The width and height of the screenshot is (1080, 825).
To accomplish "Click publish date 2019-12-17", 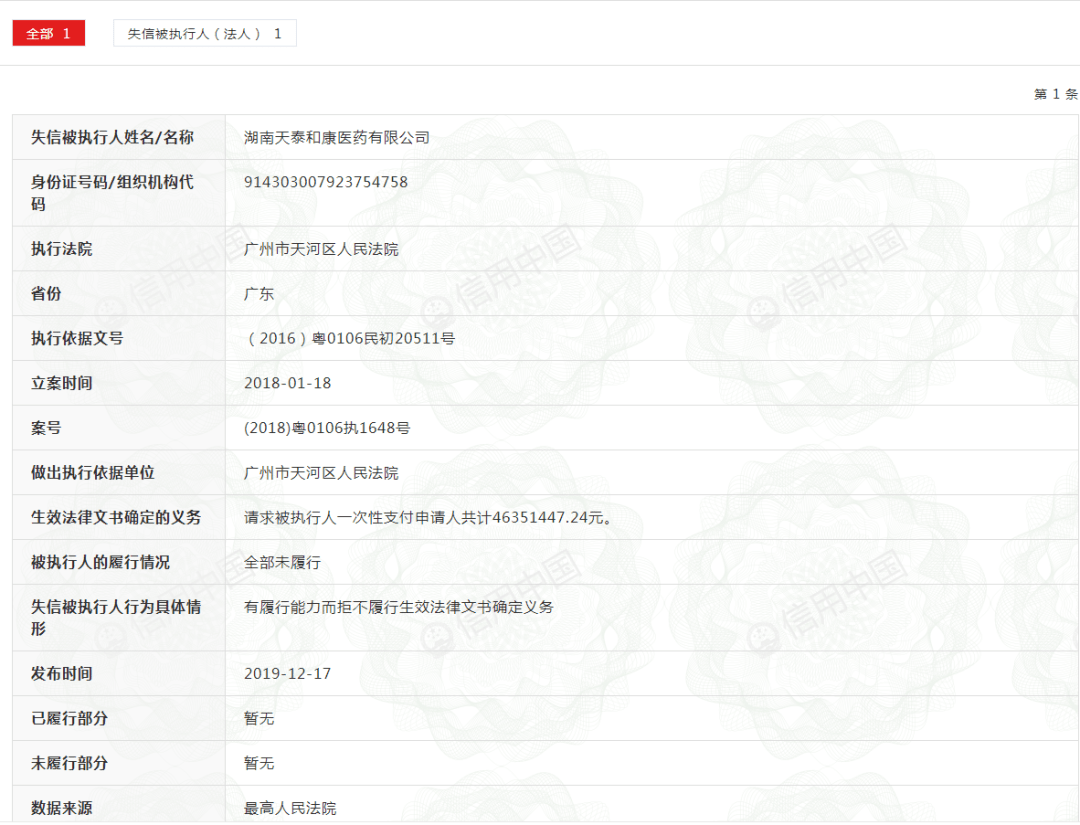I will pyautogui.click(x=287, y=673).
